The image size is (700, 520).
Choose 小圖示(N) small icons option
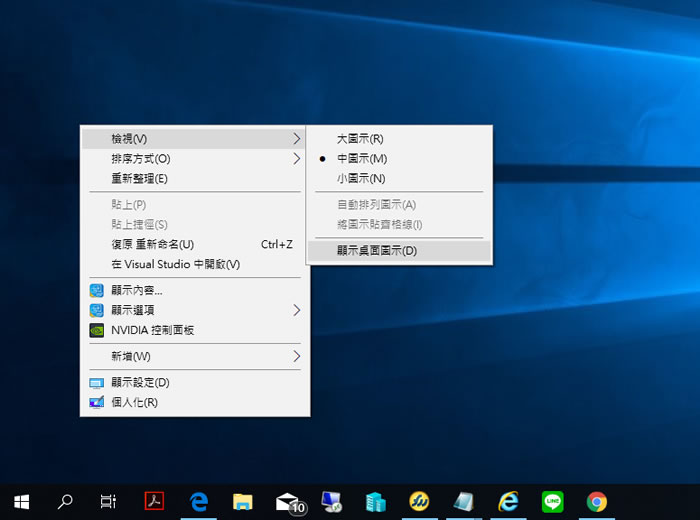360,179
